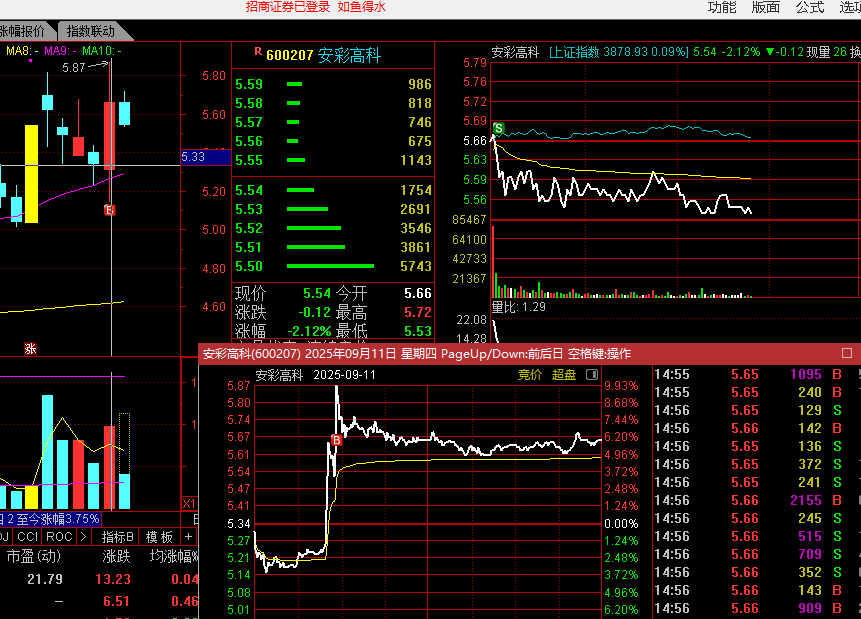Click the popup title bar date 2025年09月11日
This screenshot has width=861, height=619.
coord(350,354)
